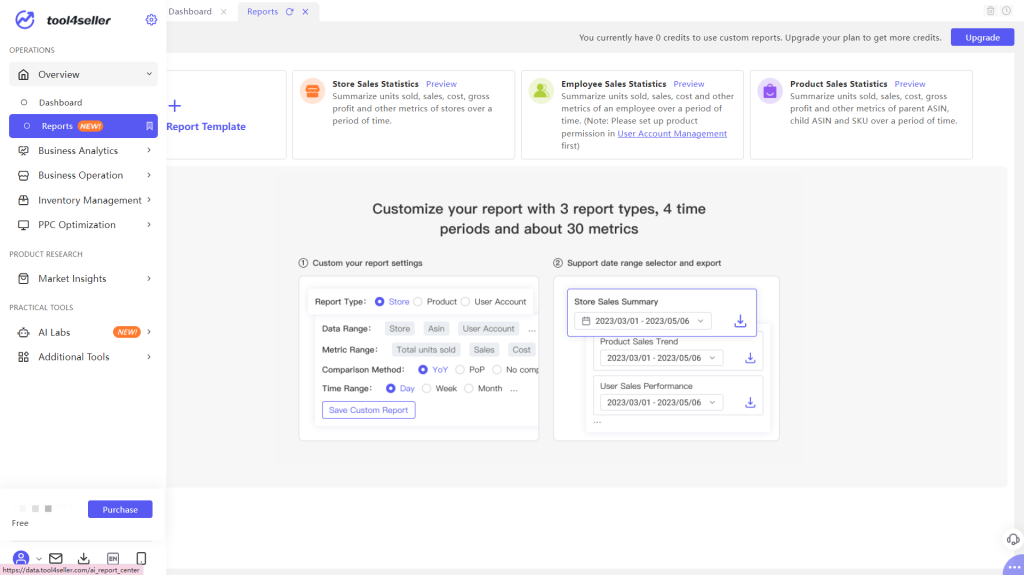This screenshot has width=1024, height=575.
Task: Expand PPC Optimization submenu arrow
Action: [149, 225]
